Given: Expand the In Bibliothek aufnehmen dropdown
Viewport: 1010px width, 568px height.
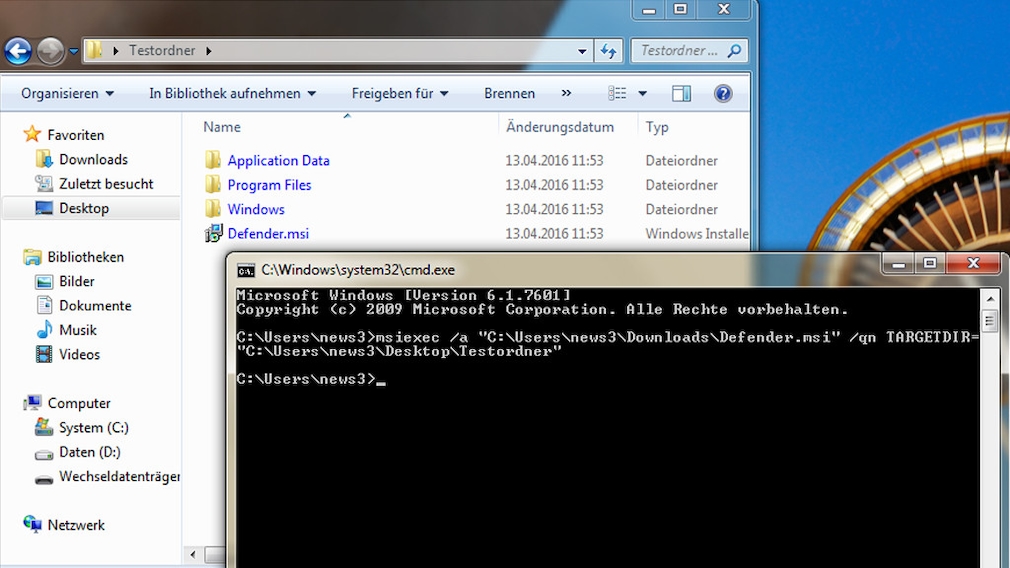Looking at the screenshot, I should [x=232, y=93].
